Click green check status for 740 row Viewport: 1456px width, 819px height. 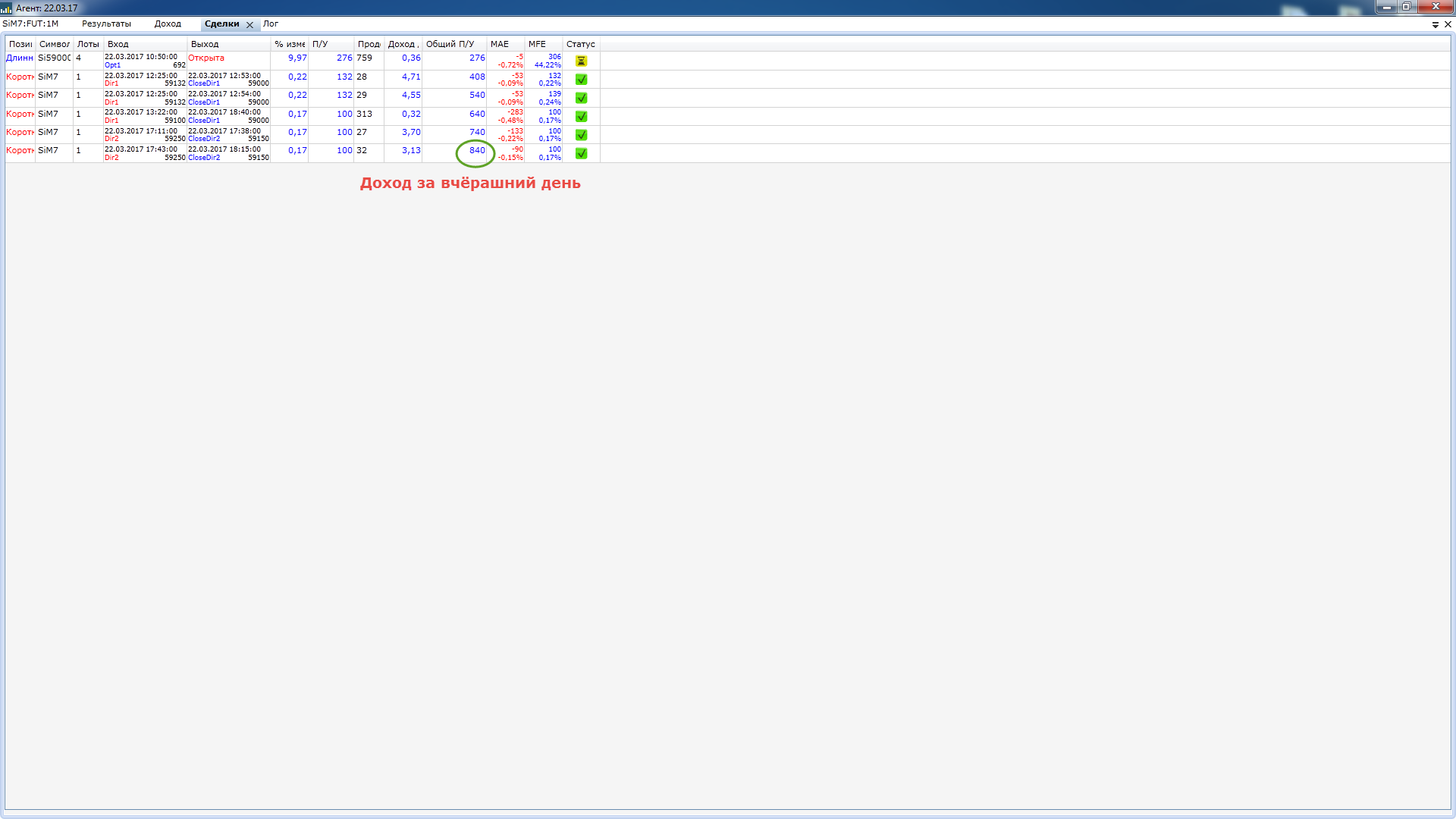pos(581,135)
